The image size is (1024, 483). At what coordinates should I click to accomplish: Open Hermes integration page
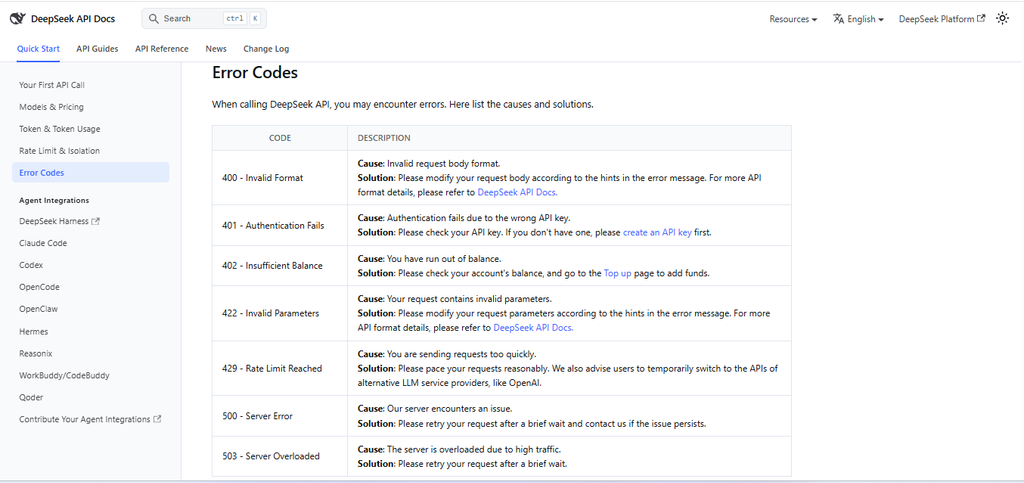point(33,332)
